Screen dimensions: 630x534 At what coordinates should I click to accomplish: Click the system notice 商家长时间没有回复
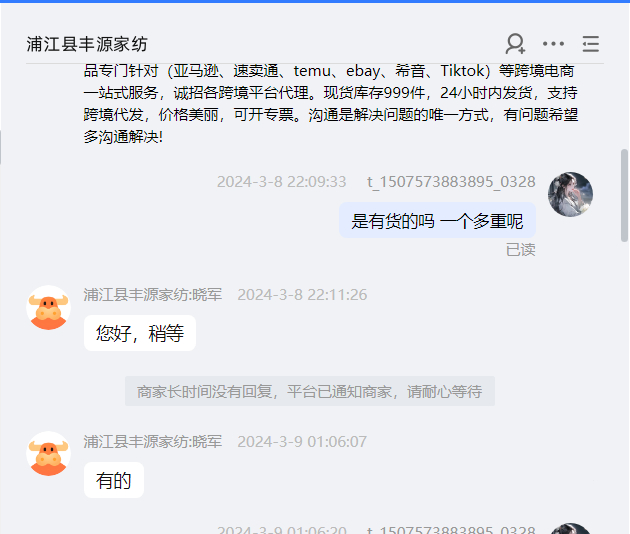click(310, 391)
